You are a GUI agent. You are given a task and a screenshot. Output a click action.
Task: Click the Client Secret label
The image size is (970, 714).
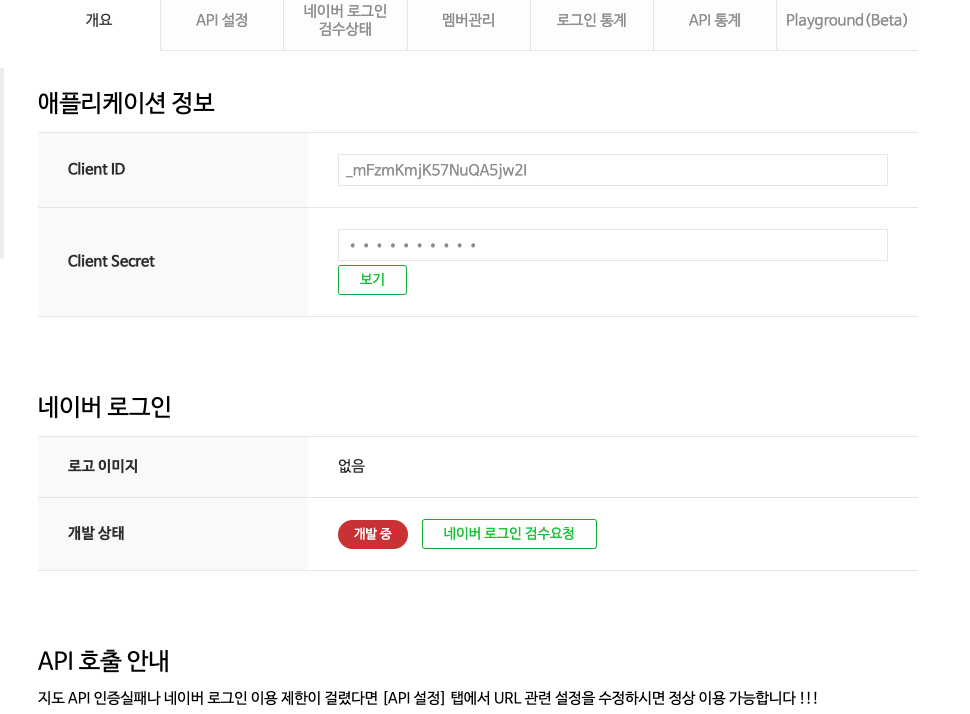[111, 261]
